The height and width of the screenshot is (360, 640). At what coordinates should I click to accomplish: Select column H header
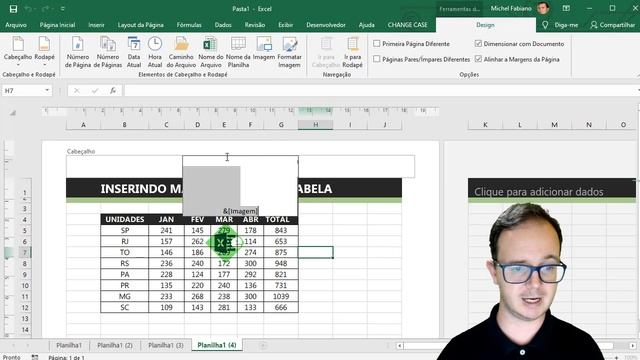(x=315, y=125)
